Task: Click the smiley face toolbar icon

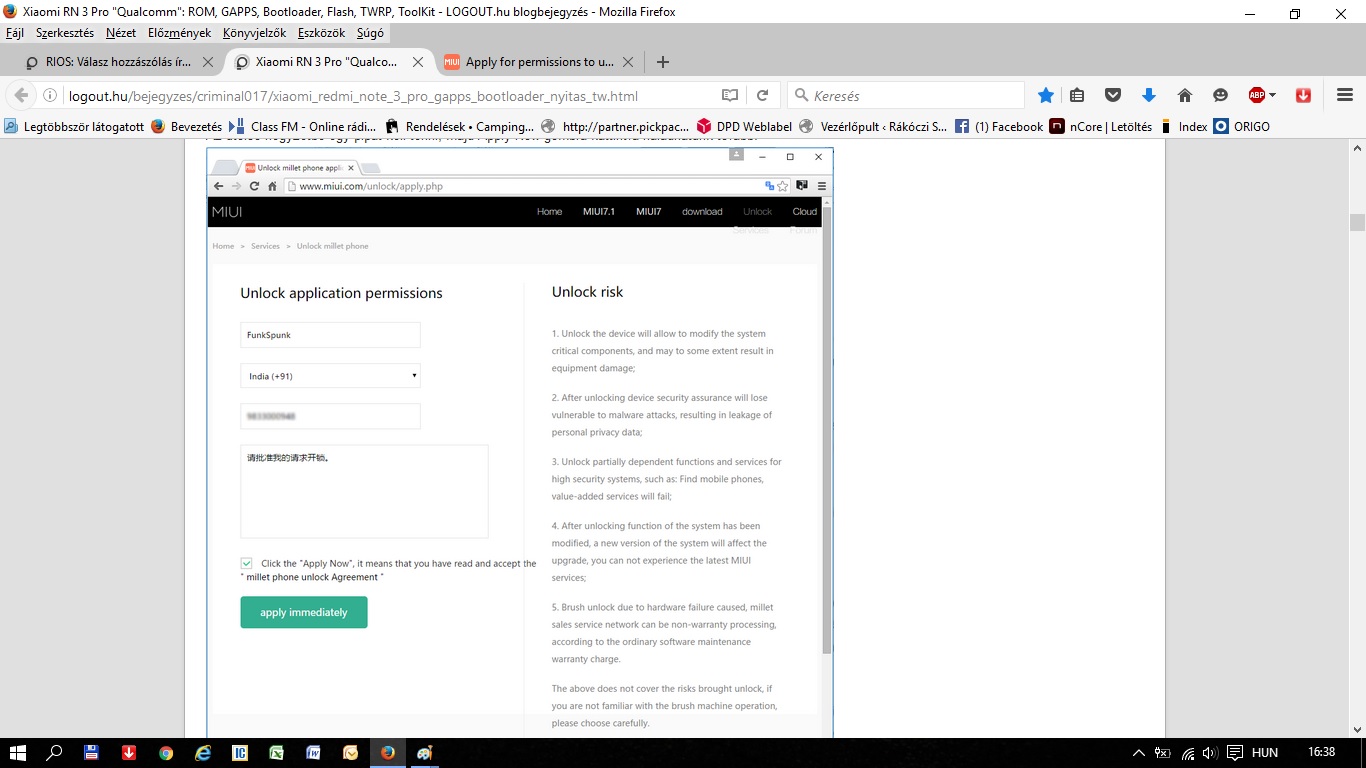Action: pyautogui.click(x=1221, y=95)
